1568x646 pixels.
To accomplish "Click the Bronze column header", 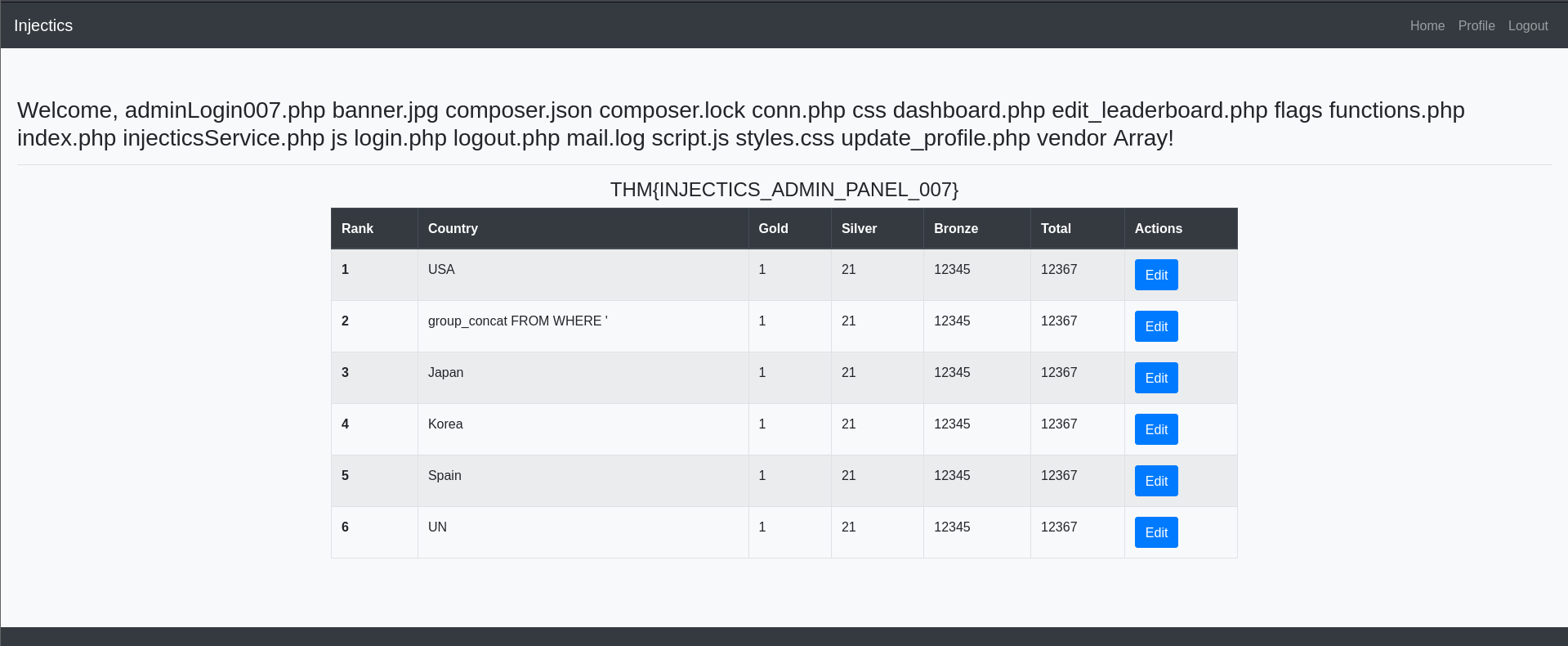I will click(x=955, y=228).
